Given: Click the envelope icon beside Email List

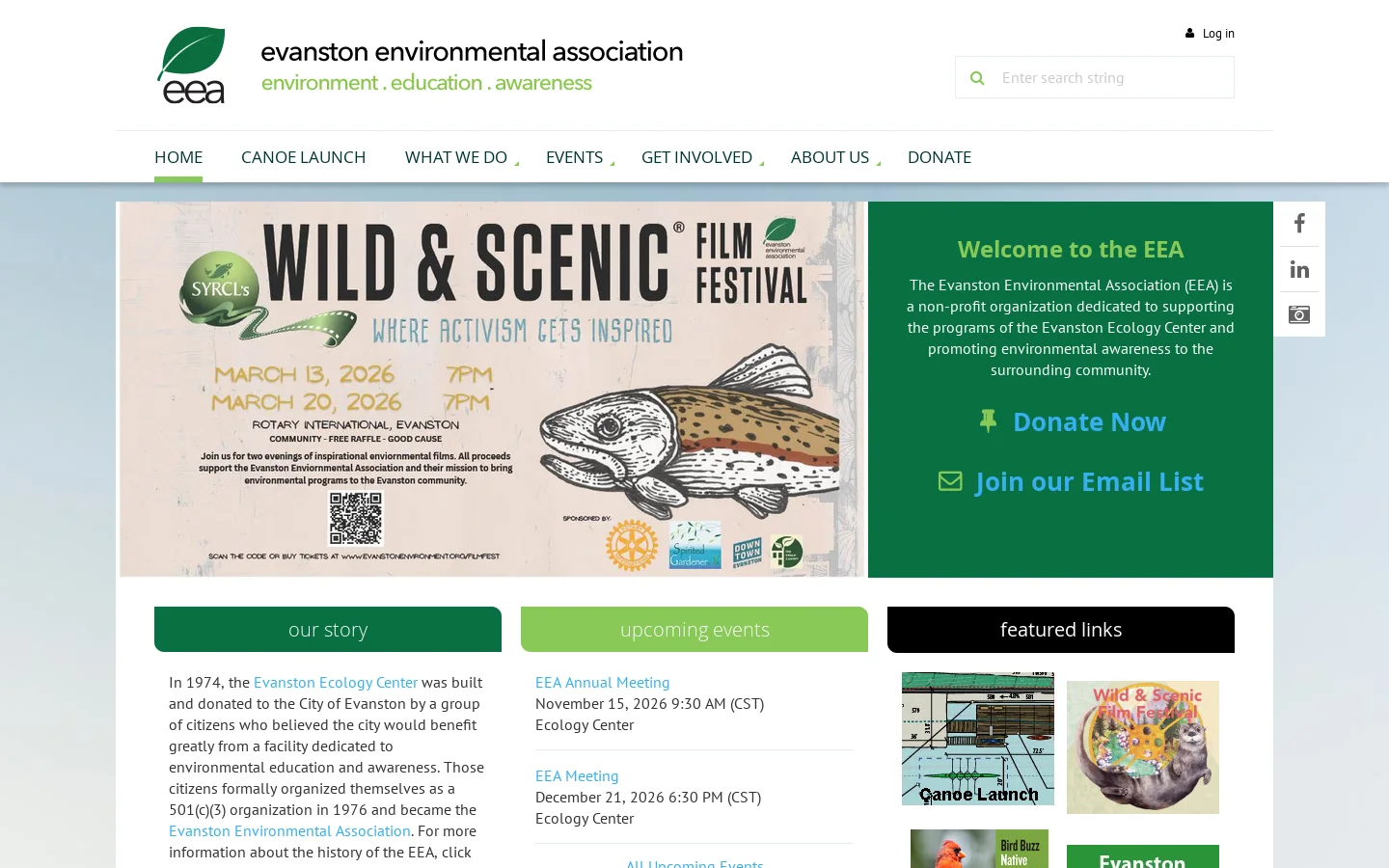Looking at the screenshot, I should (950, 480).
